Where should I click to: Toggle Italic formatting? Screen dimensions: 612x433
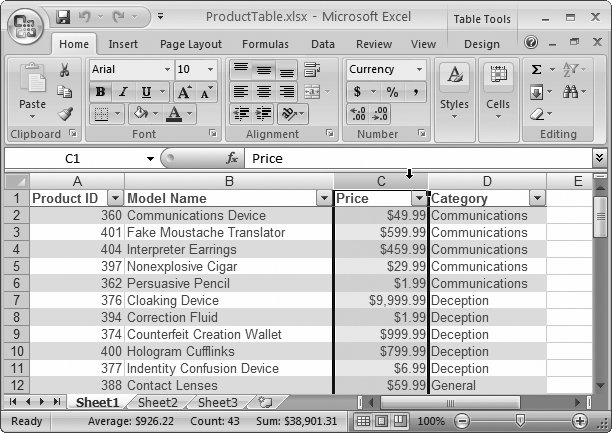(x=121, y=92)
